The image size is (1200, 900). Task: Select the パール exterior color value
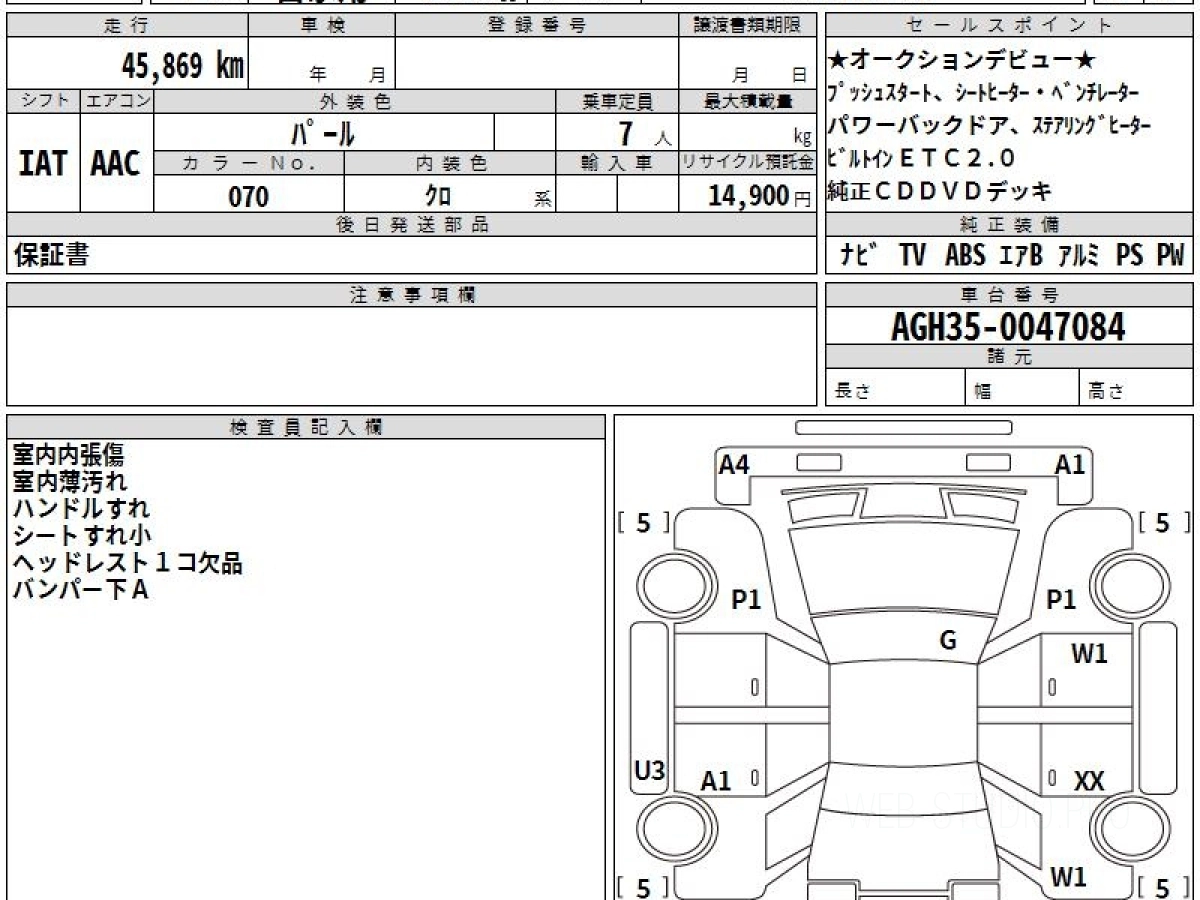(323, 132)
